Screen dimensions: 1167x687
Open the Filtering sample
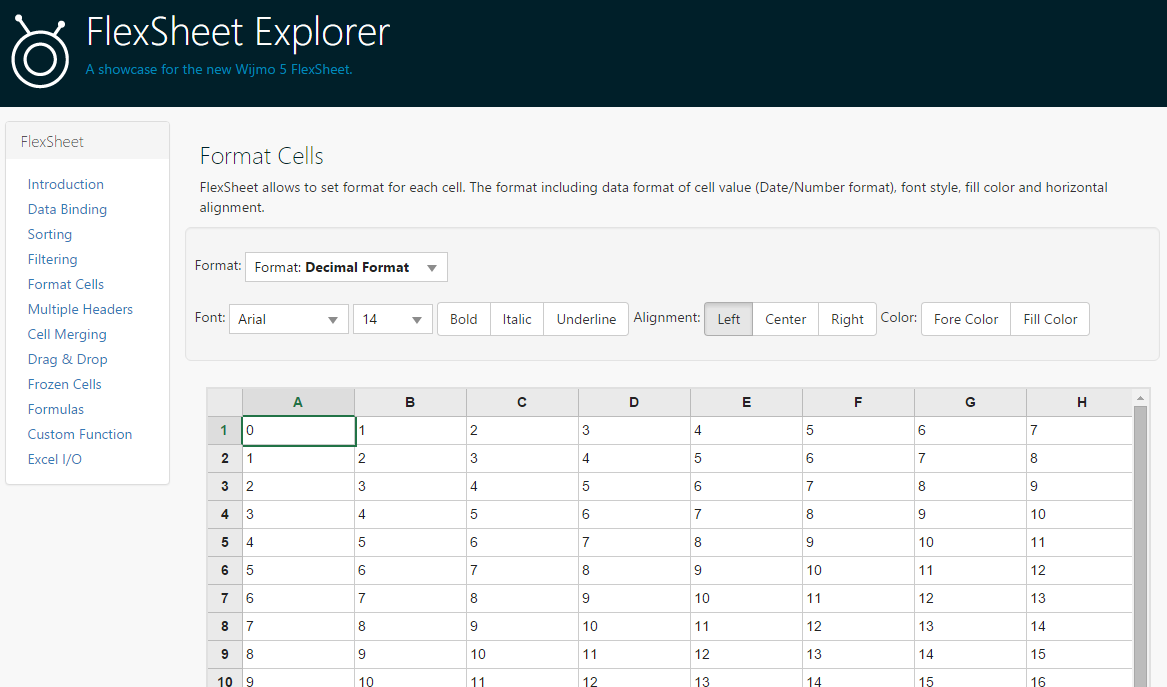click(x=52, y=260)
